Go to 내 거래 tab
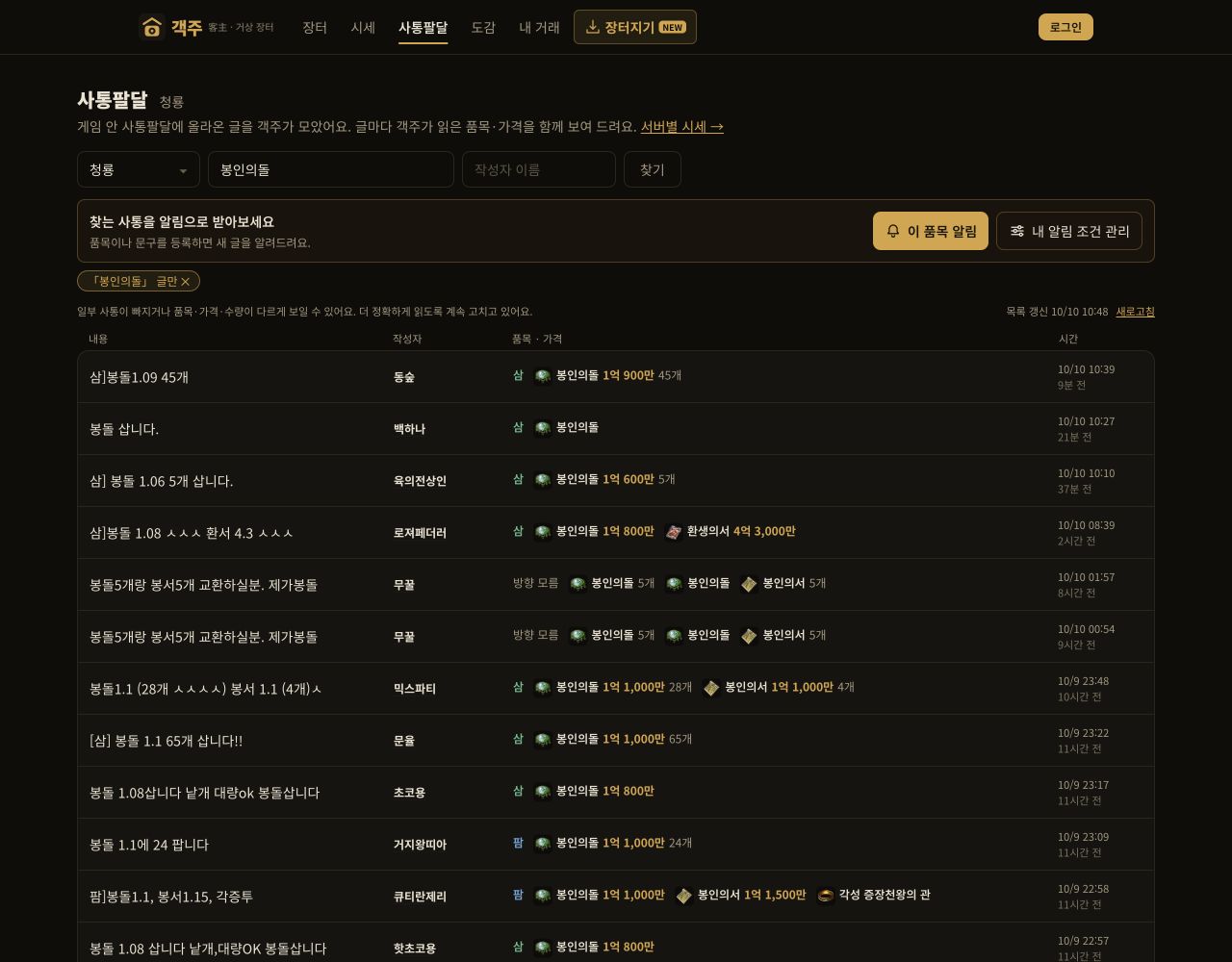This screenshot has height=962, width=1232. click(x=539, y=27)
